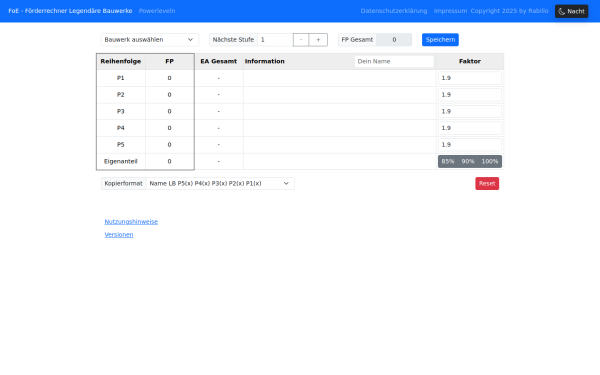The width and height of the screenshot is (600, 375).
Task: Set Eigenanteil to 85%
Action: tap(448, 161)
